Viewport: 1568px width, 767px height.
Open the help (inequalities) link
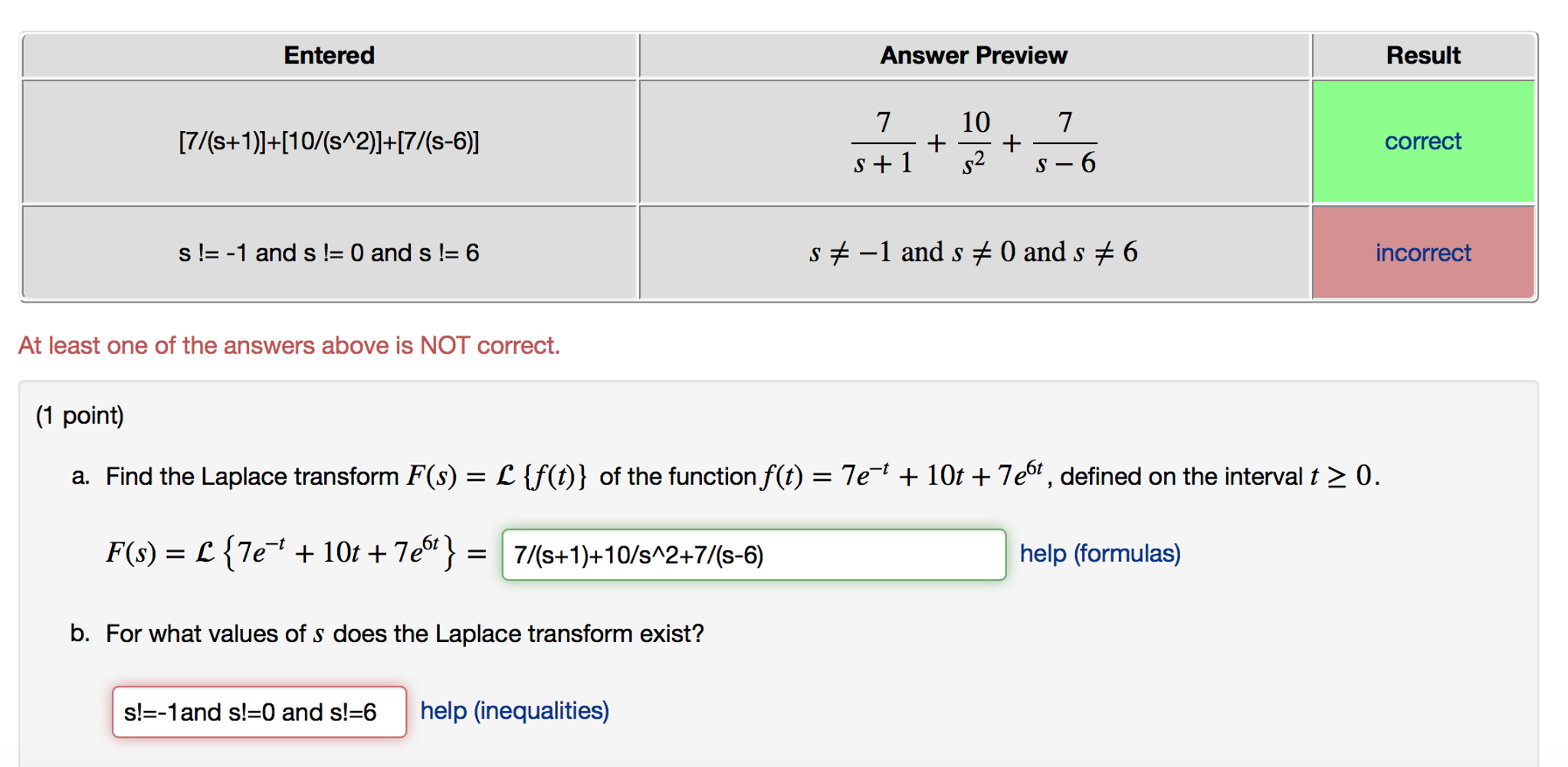click(513, 711)
